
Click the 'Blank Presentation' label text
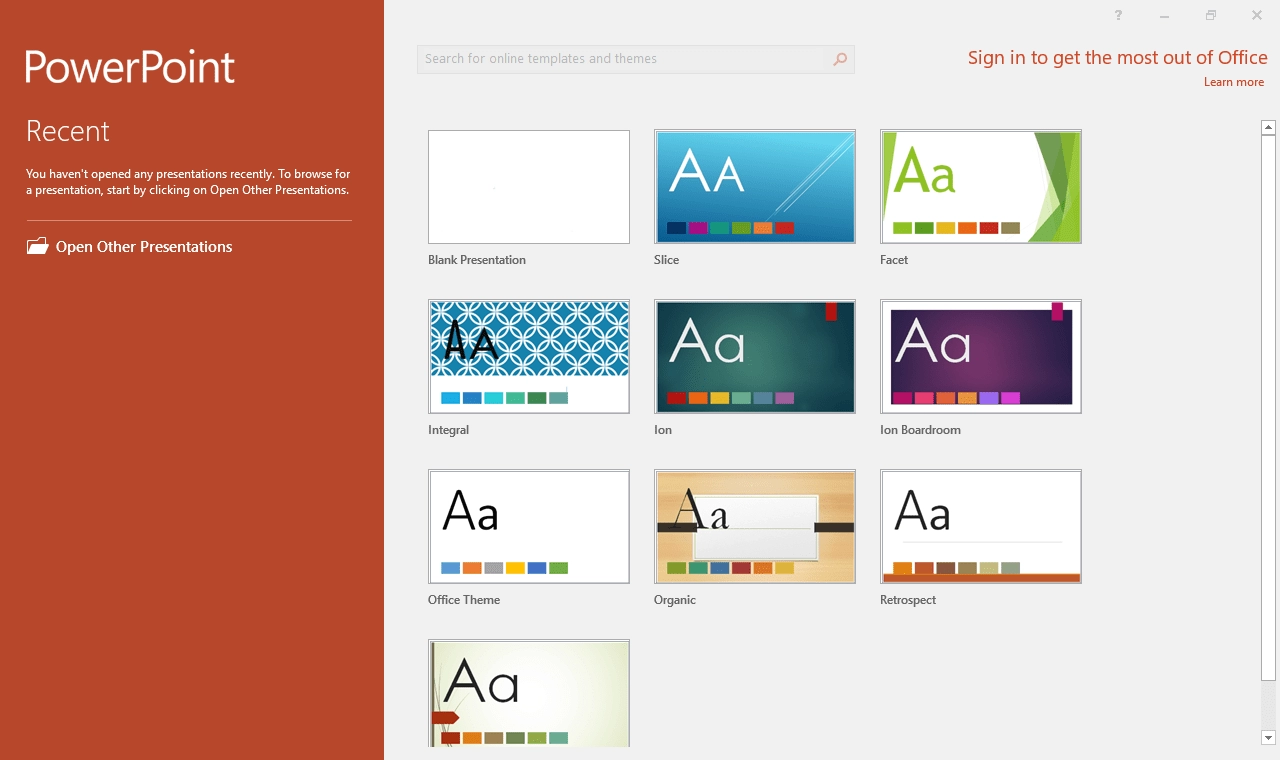477,260
